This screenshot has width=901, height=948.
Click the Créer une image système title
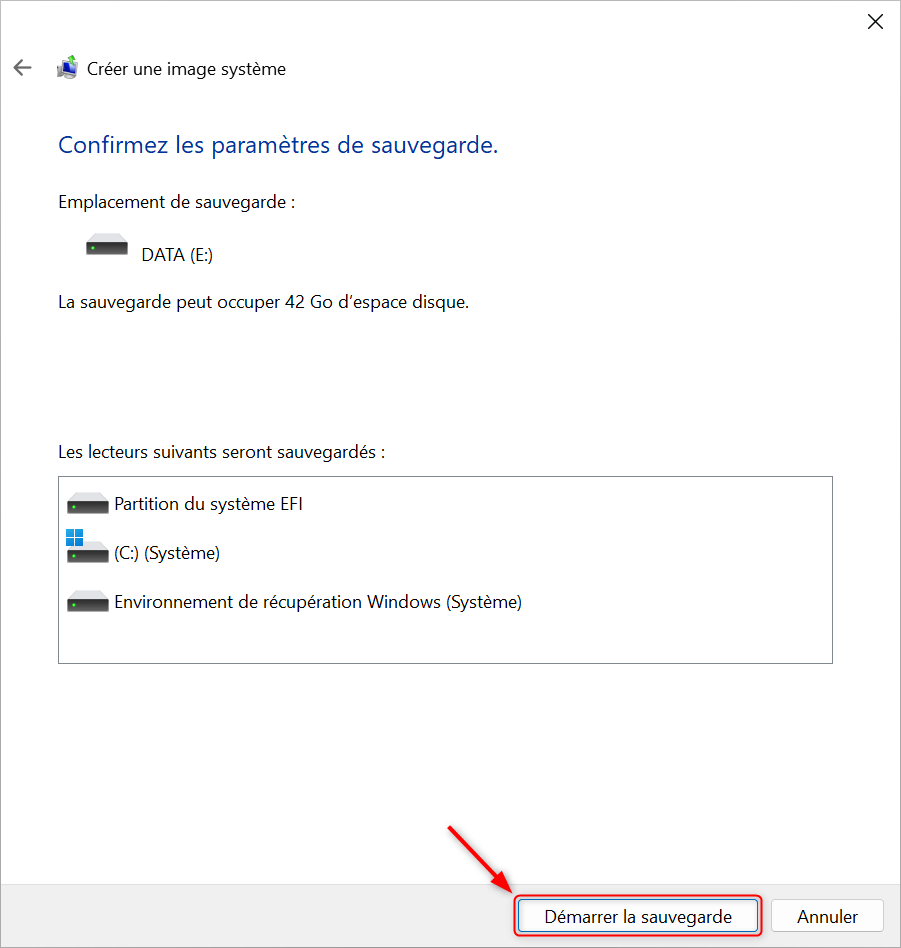click(186, 69)
